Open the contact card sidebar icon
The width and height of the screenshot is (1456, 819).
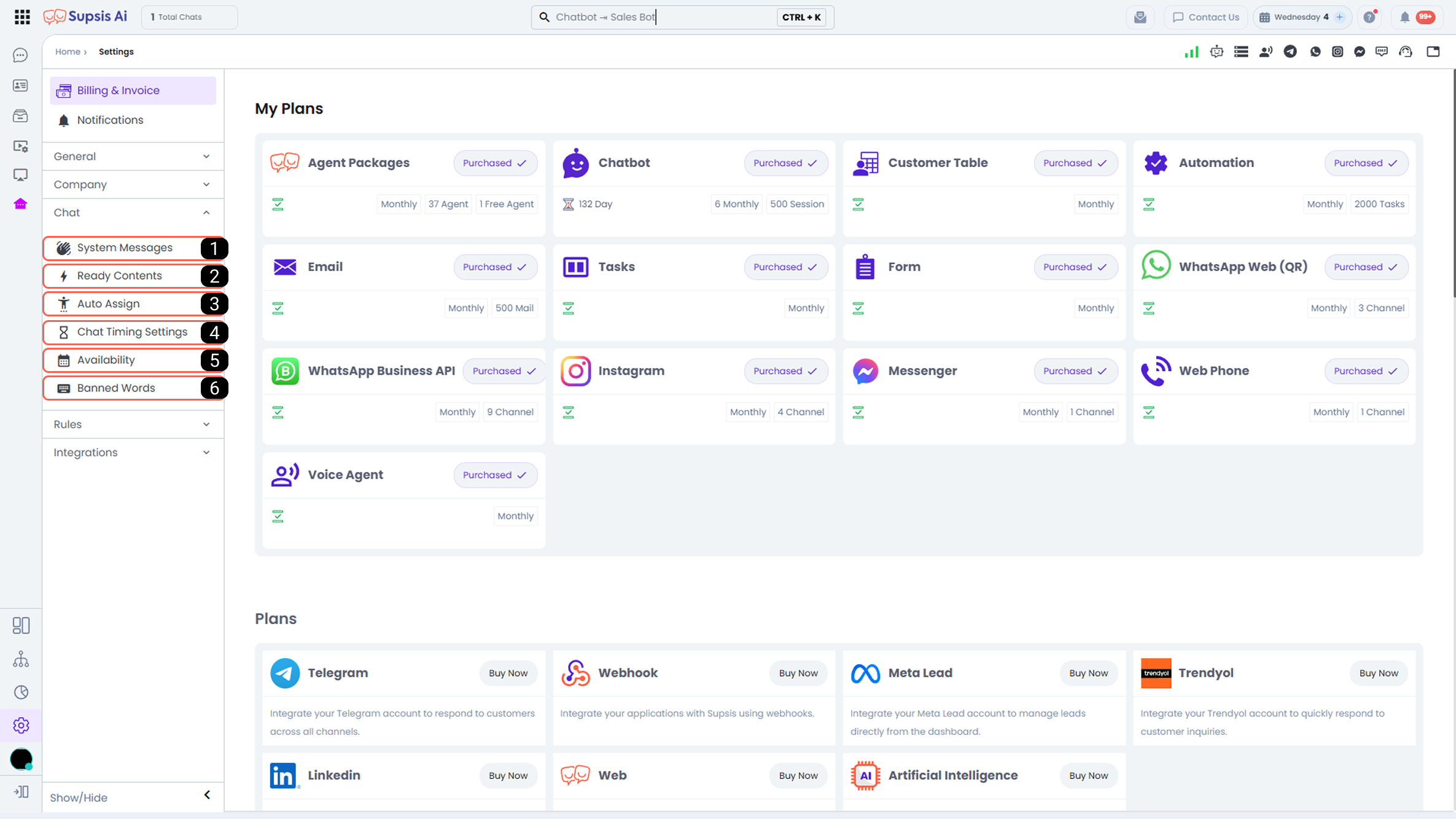tap(20, 85)
